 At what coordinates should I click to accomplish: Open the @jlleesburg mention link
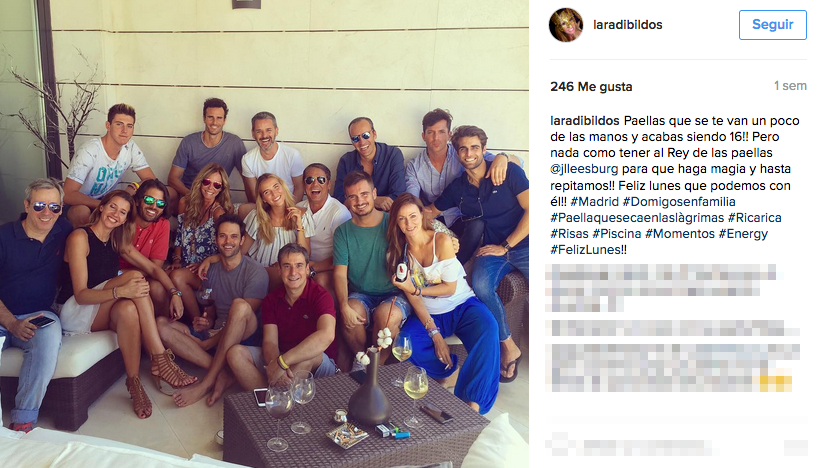pyautogui.click(x=584, y=169)
